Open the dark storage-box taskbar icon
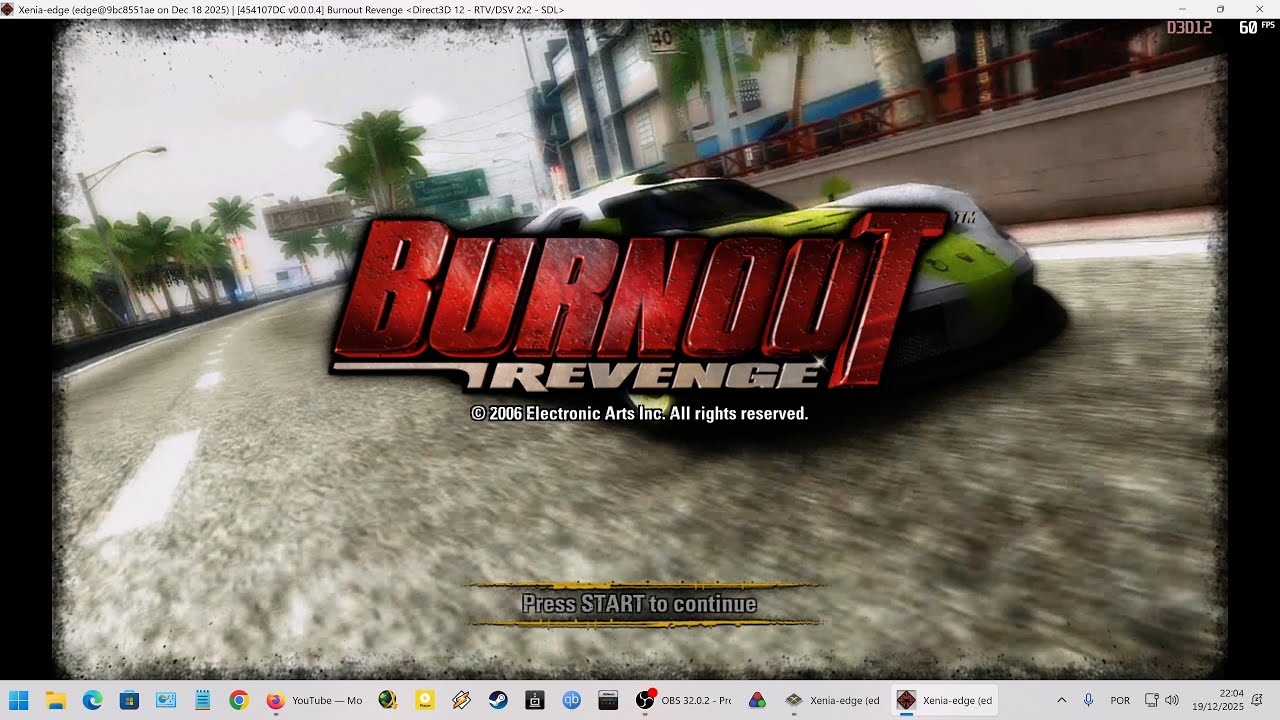Screen dimensions: 1280x720 point(535,700)
